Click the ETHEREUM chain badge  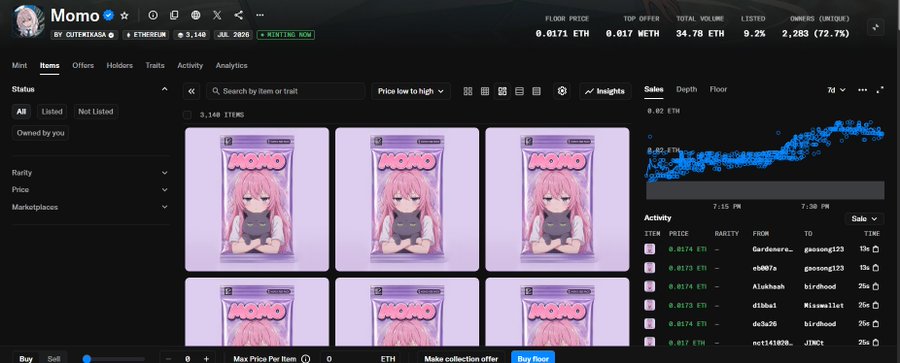pos(146,35)
